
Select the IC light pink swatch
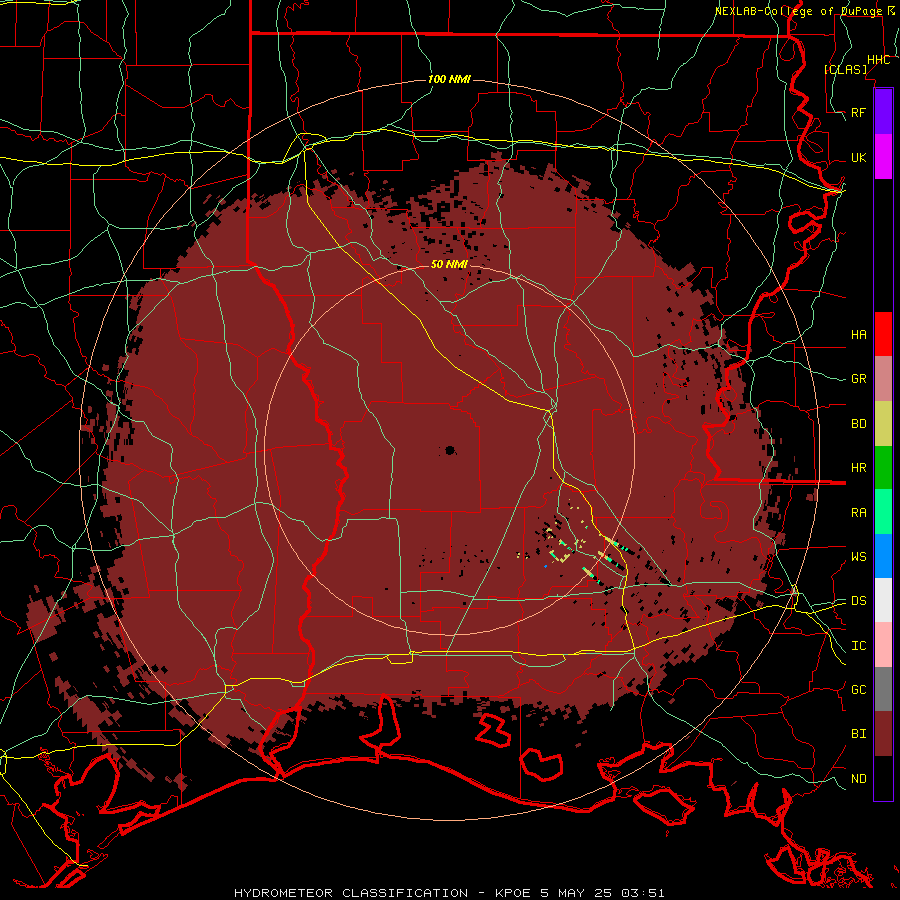pyautogui.click(x=883, y=645)
